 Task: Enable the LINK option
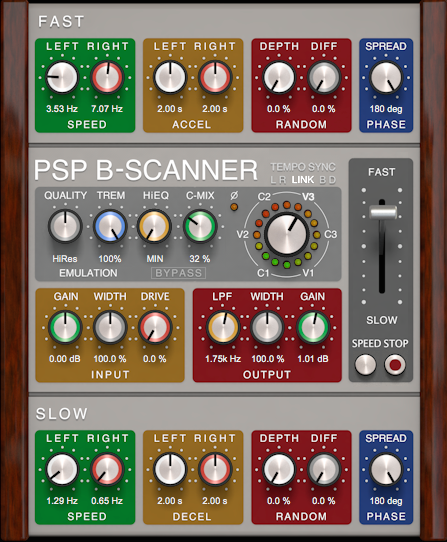point(303,180)
